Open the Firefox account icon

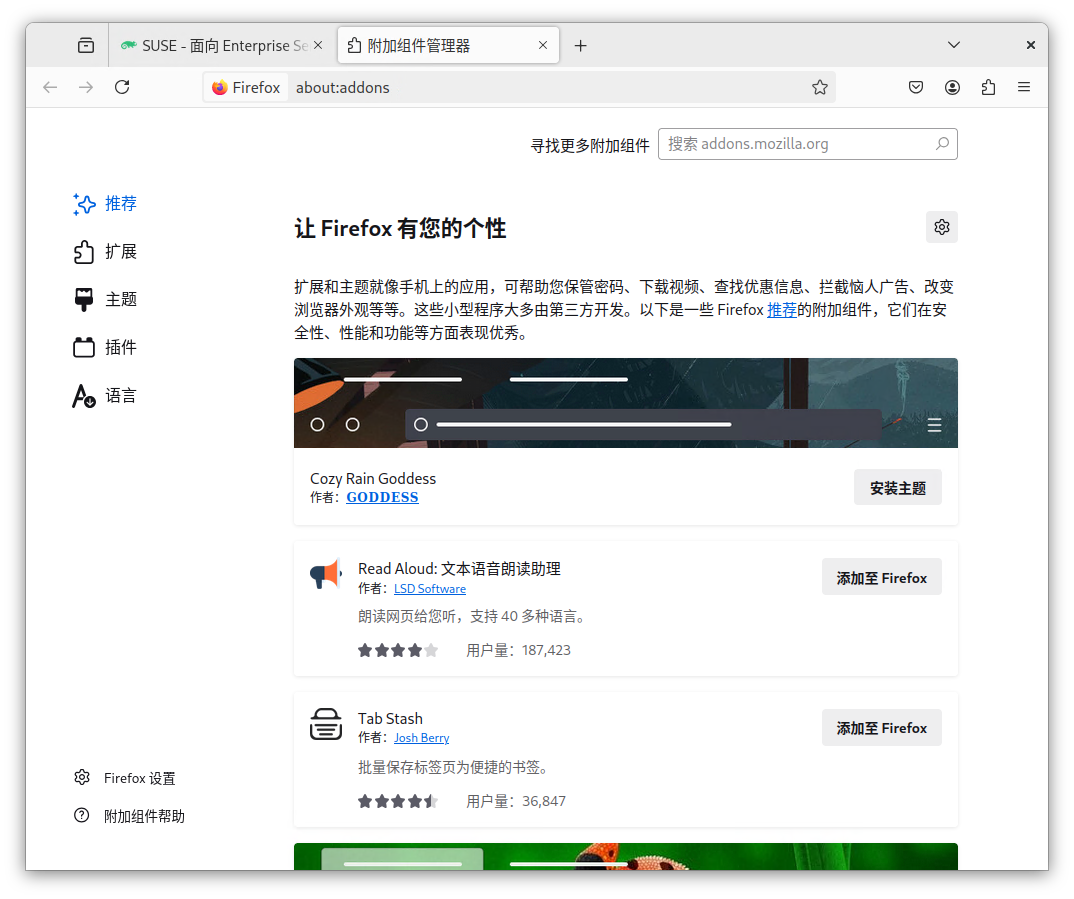[x=952, y=87]
